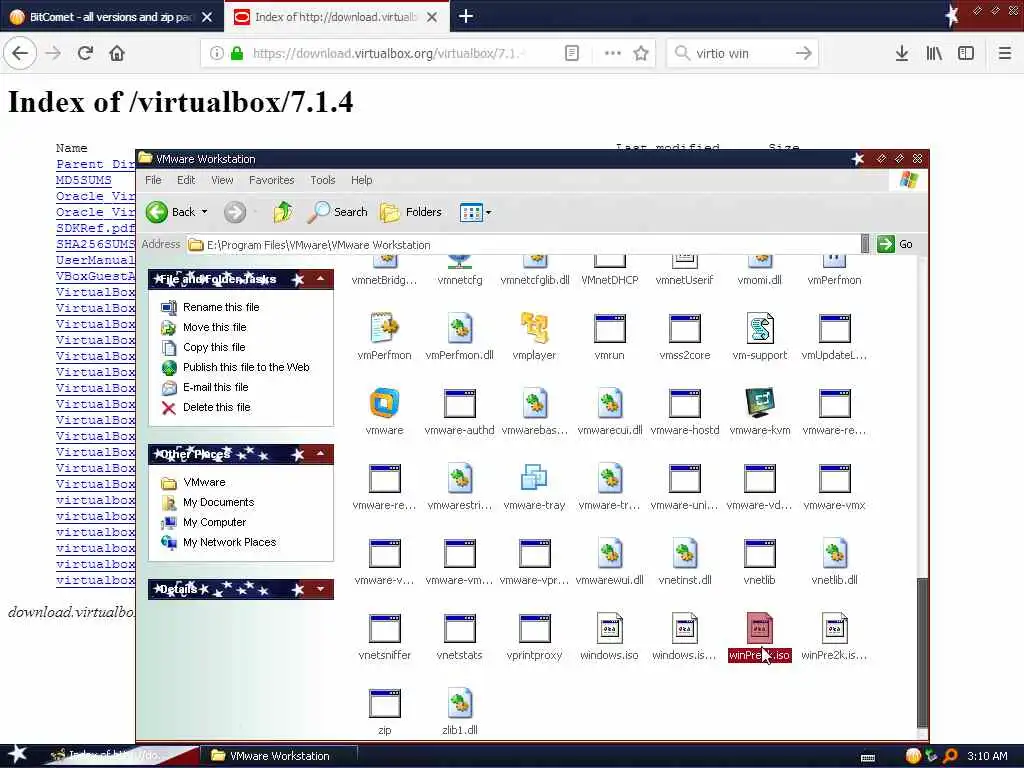Open My Network Places link
Viewport: 1024px width, 768px height.
click(x=229, y=542)
